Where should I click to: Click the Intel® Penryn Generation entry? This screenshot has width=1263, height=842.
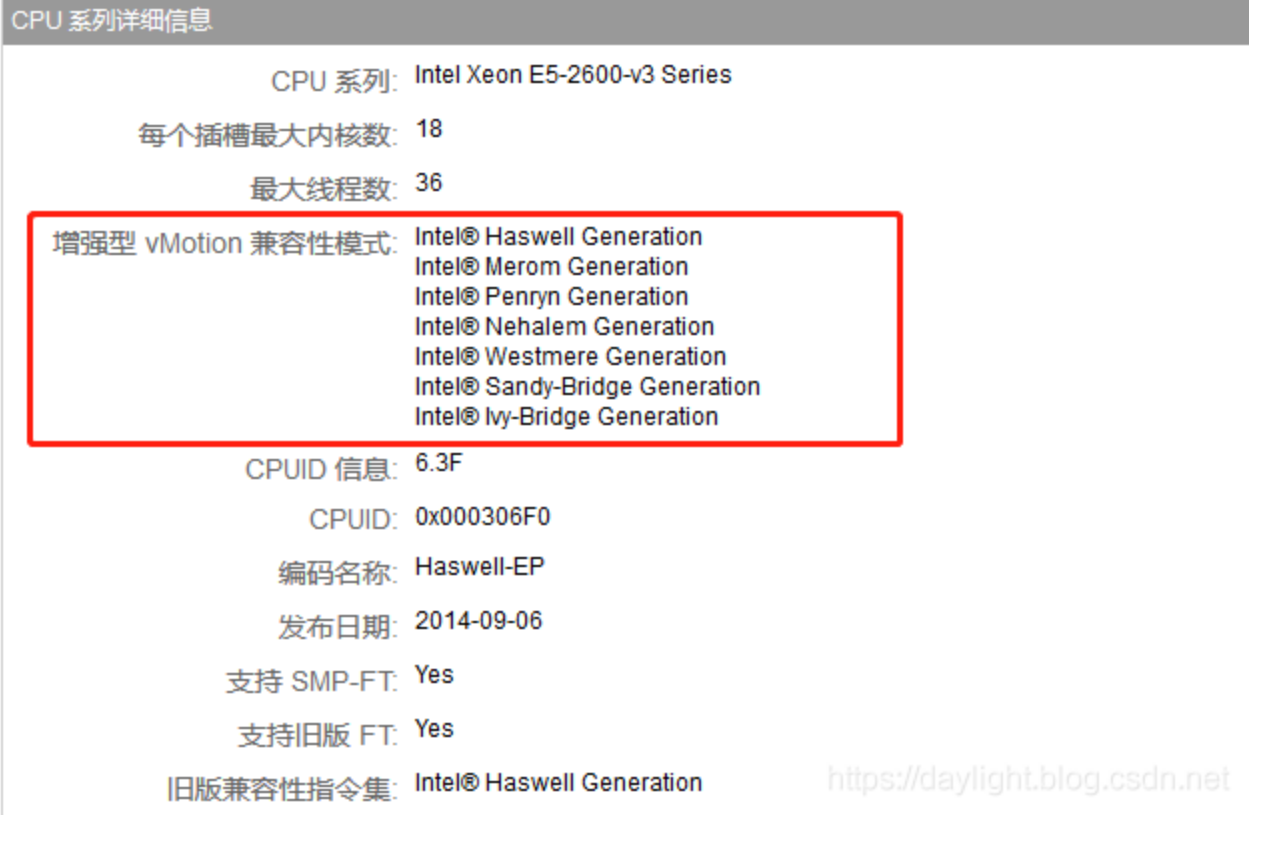552,297
